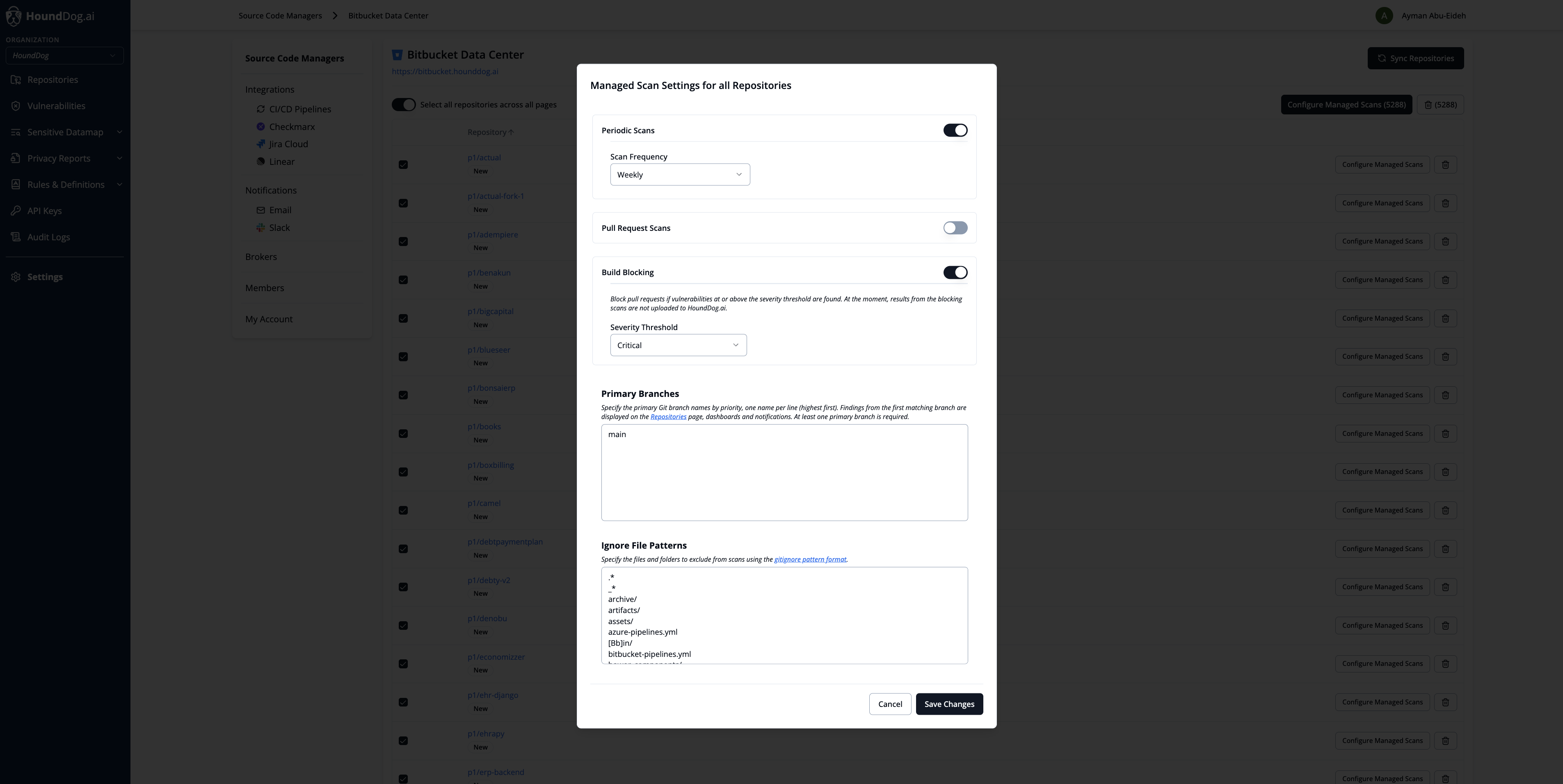
Task: Open Audit Logs from the sidebar
Action: pos(48,237)
